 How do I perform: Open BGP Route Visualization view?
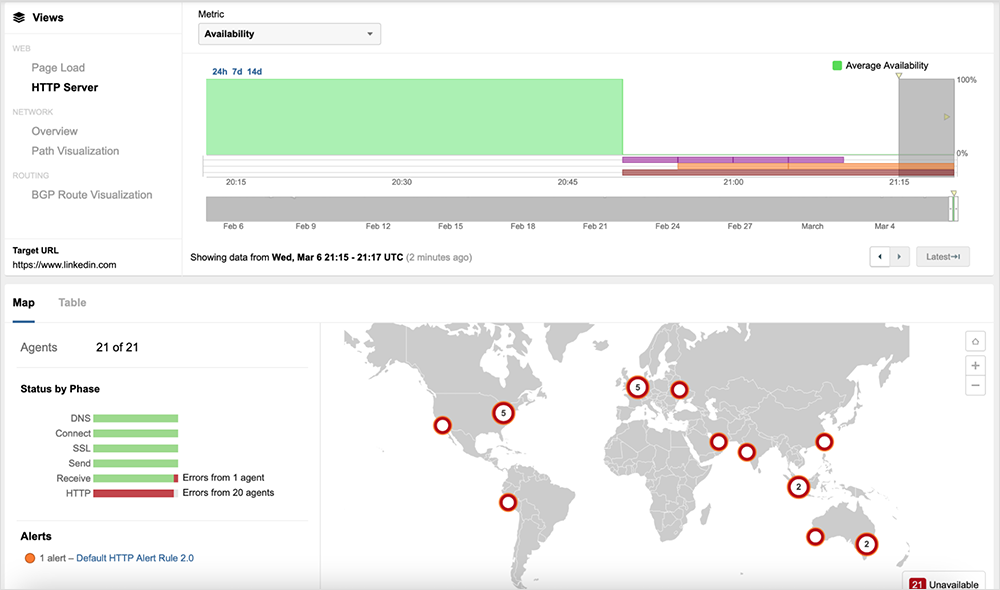point(92,195)
